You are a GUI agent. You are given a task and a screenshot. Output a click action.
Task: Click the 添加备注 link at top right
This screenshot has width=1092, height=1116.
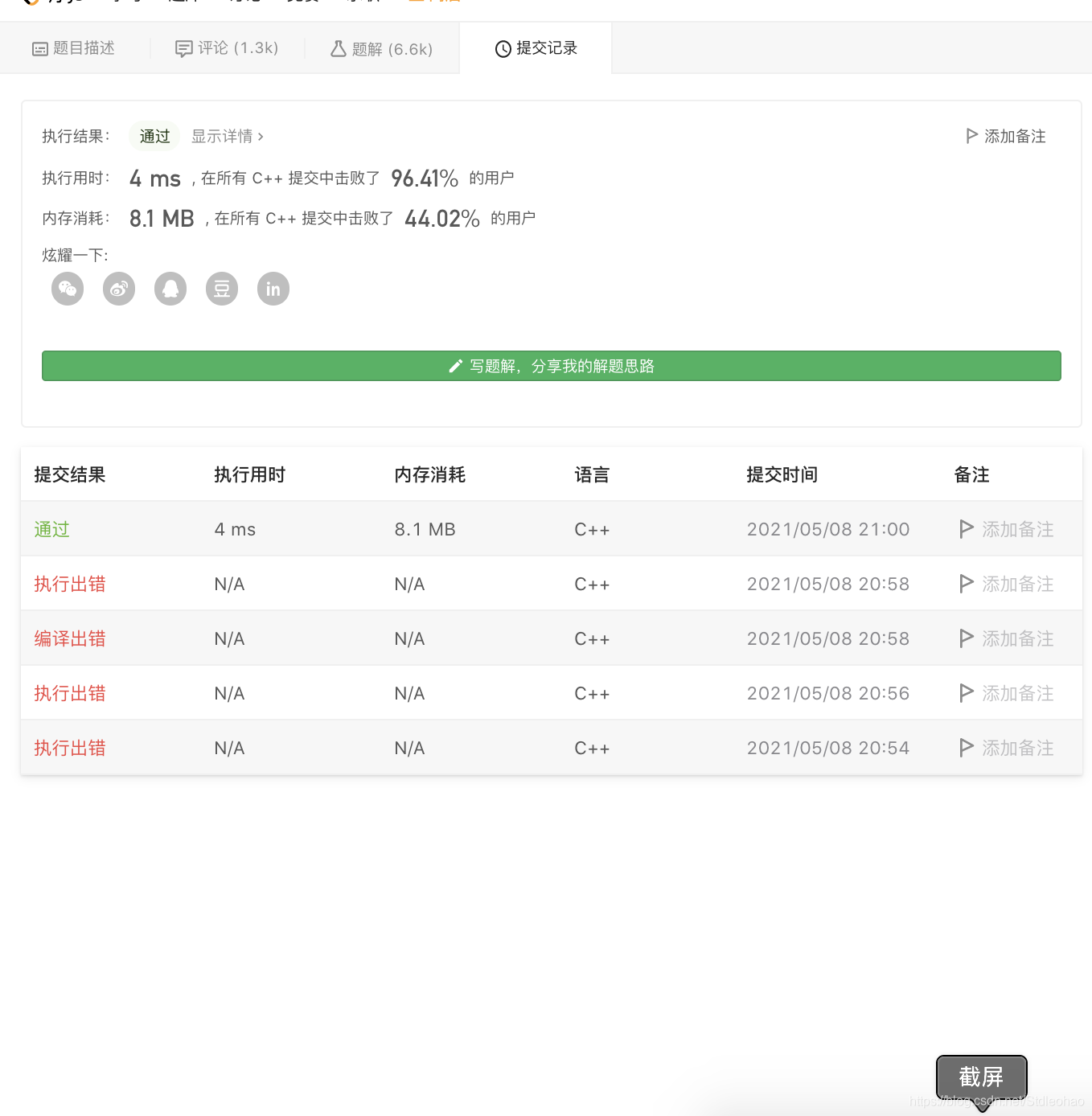click(x=1013, y=136)
